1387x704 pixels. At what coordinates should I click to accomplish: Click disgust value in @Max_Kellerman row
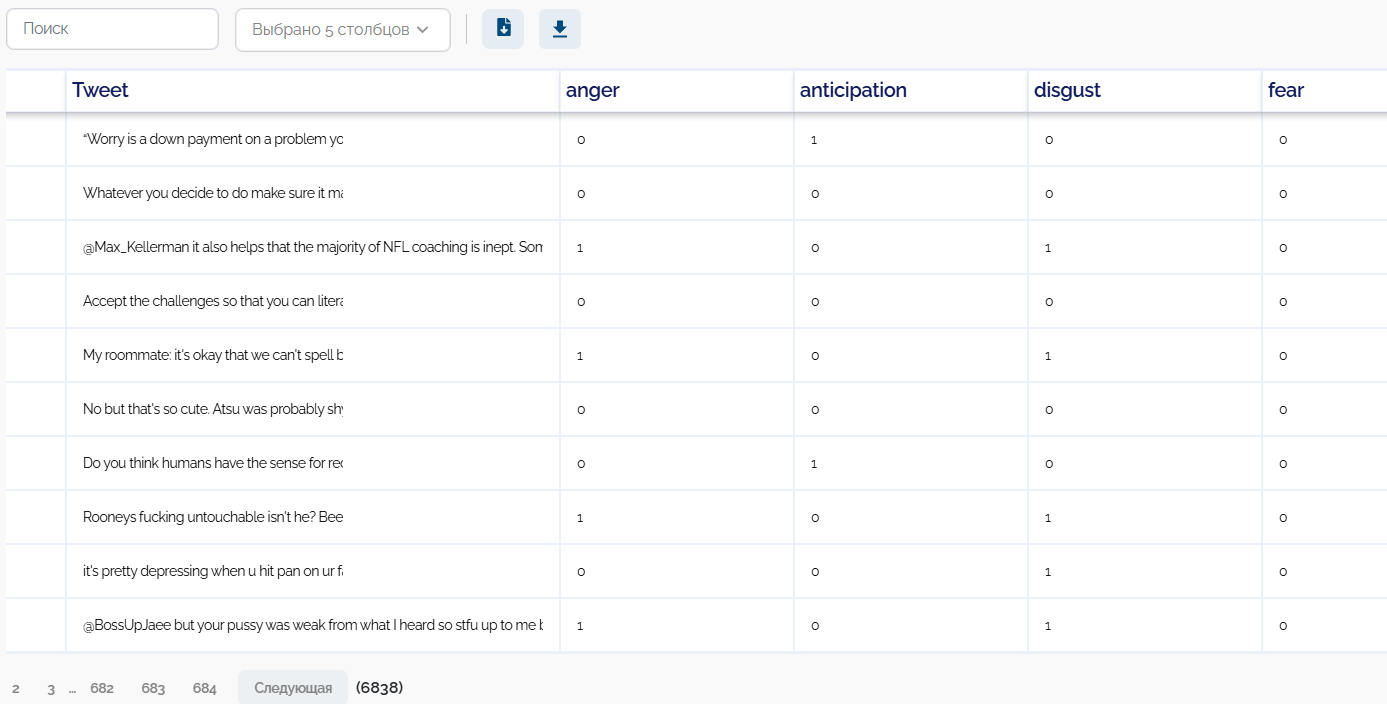click(1048, 248)
